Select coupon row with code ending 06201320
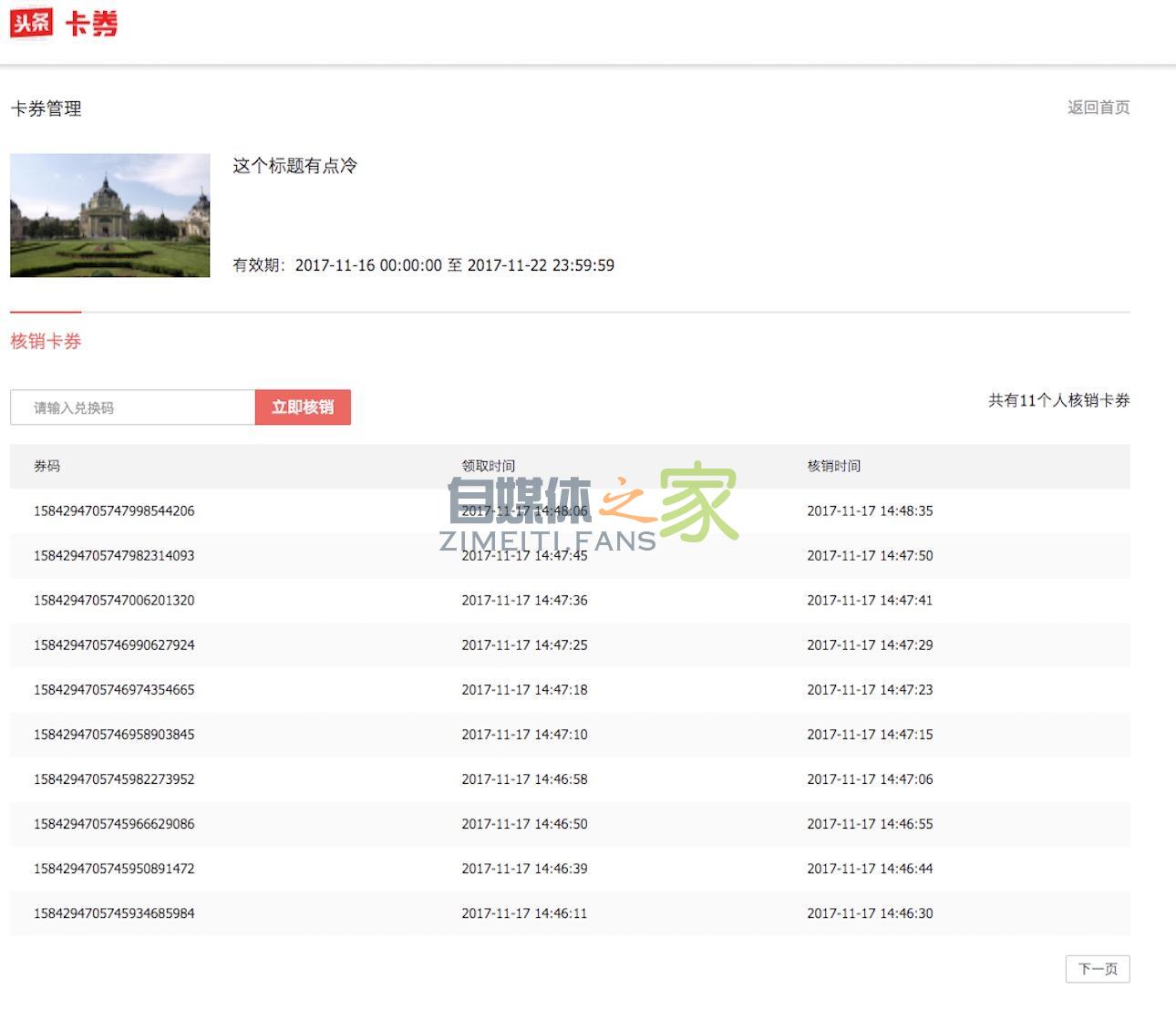Screen dimensions: 1176x1010 (114, 600)
